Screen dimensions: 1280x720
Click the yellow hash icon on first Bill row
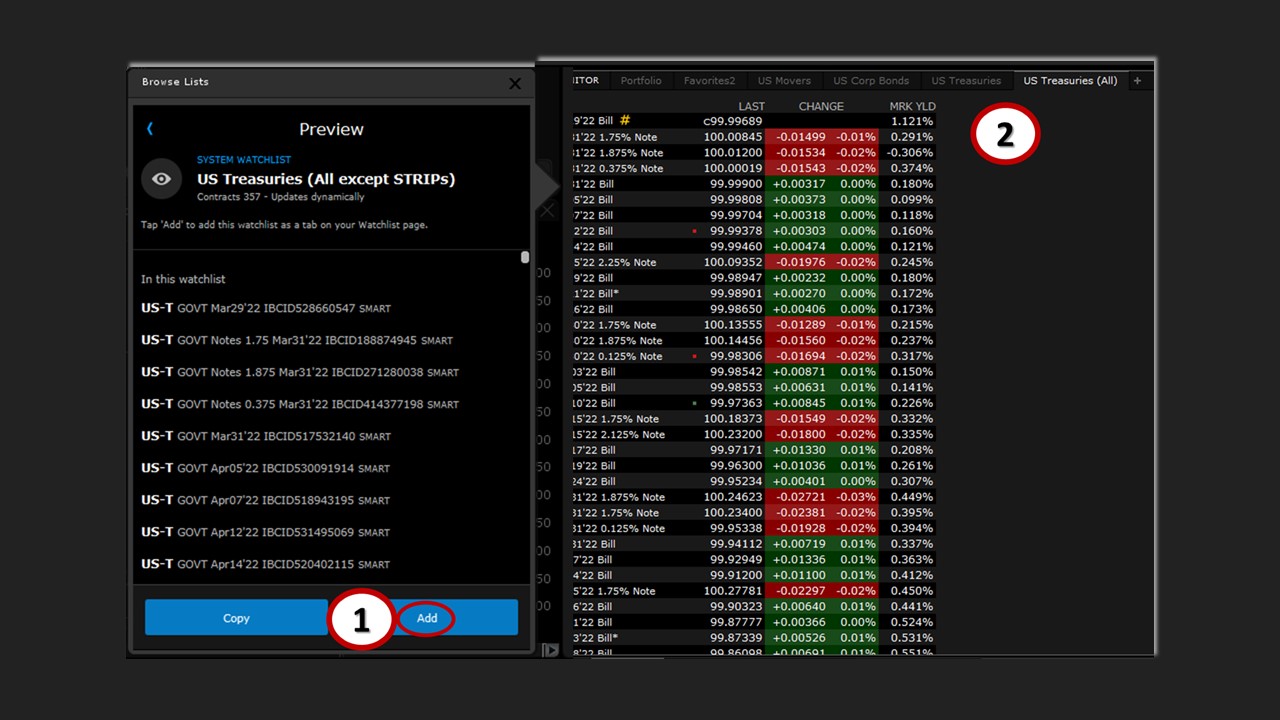[x=625, y=121]
